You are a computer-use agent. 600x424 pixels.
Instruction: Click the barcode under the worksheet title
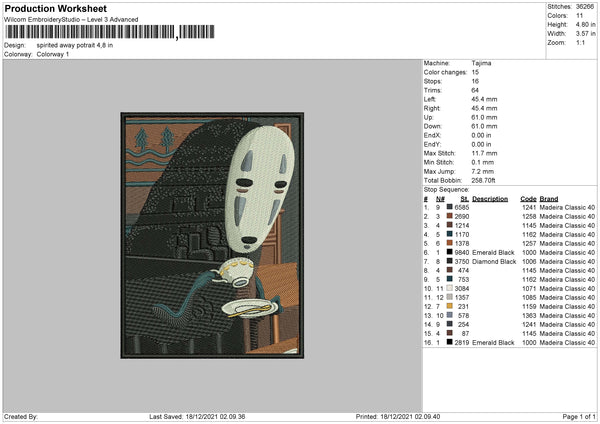110,32
